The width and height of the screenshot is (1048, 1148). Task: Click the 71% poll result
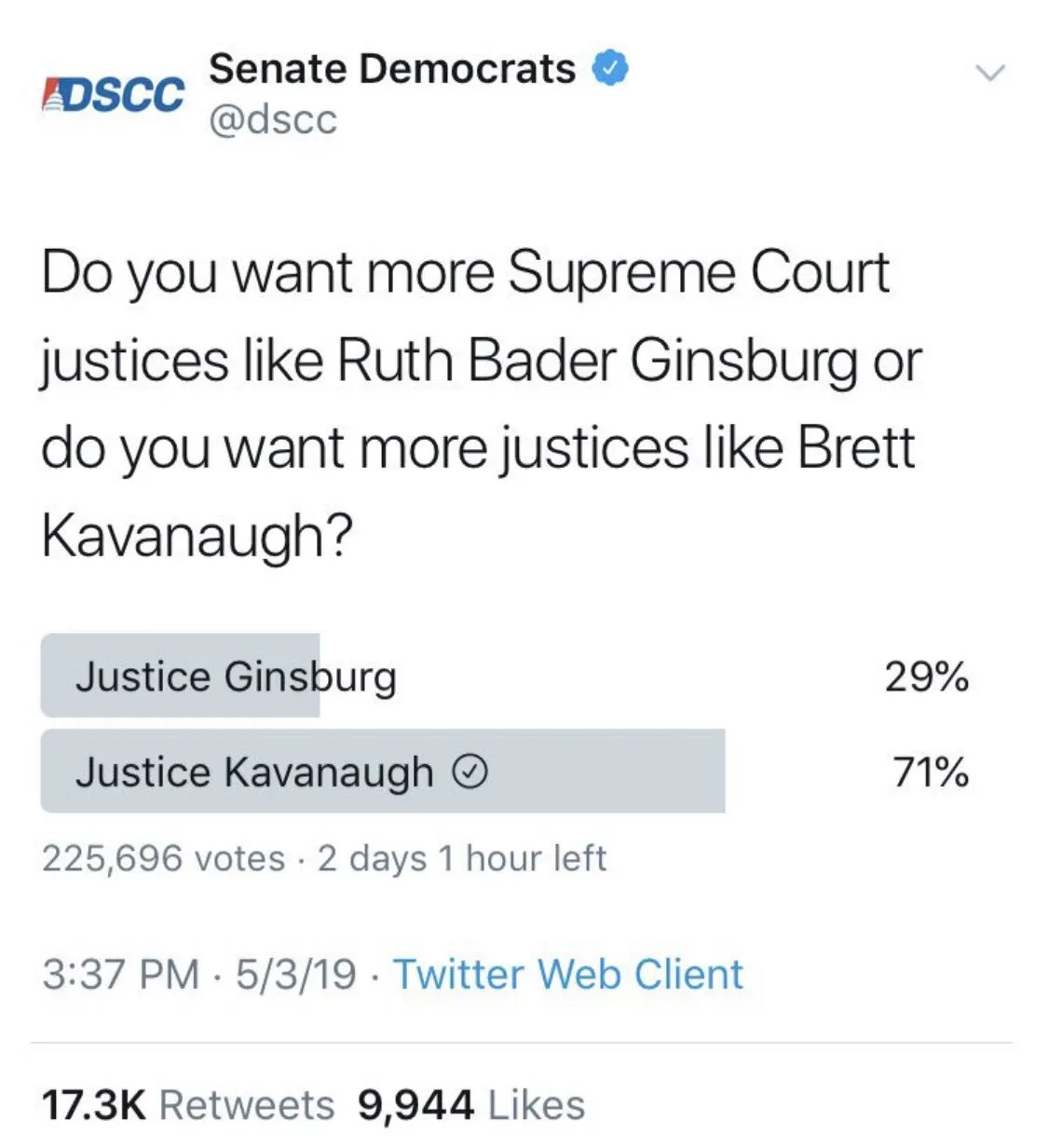click(x=930, y=772)
